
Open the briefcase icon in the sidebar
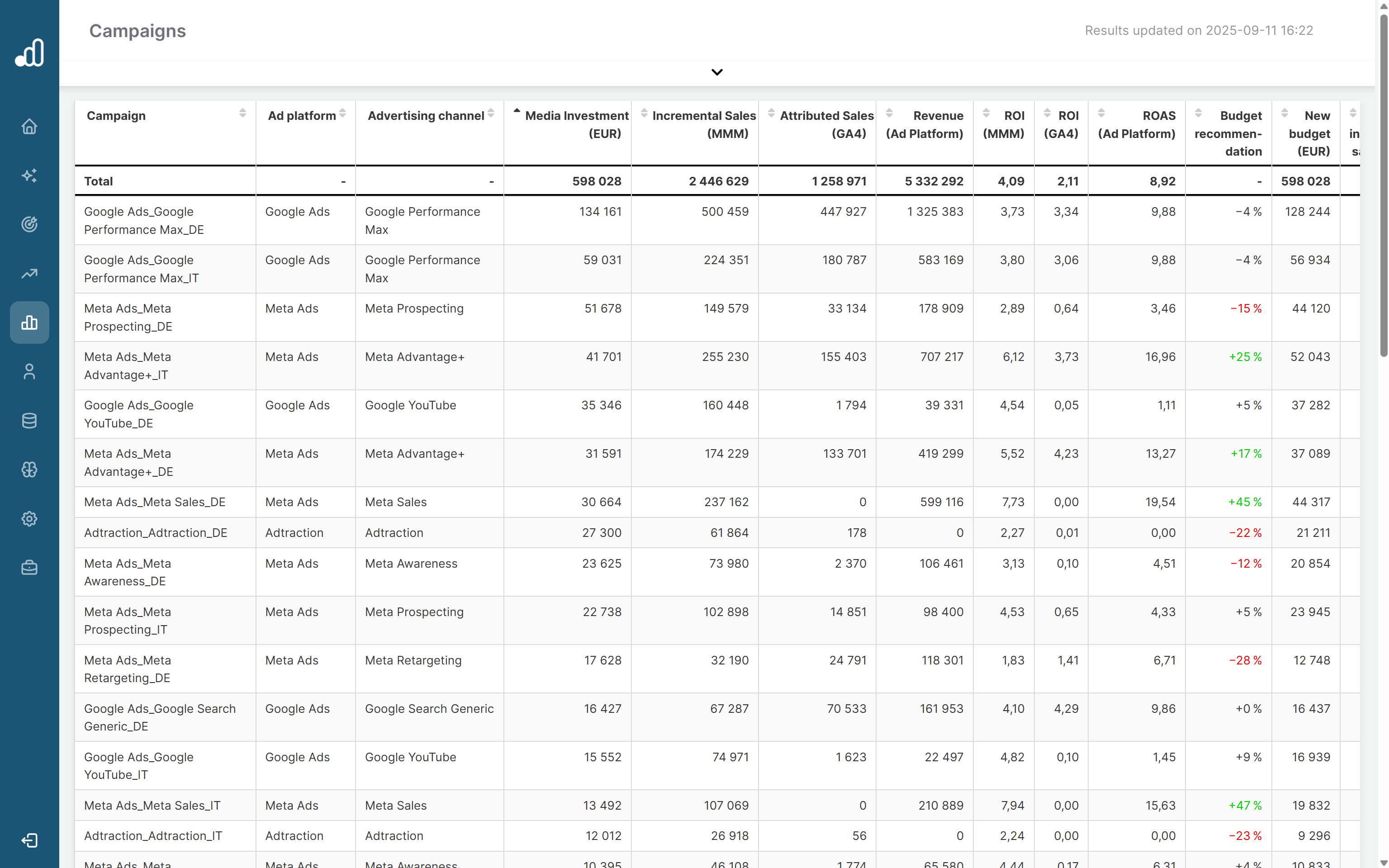pos(29,568)
